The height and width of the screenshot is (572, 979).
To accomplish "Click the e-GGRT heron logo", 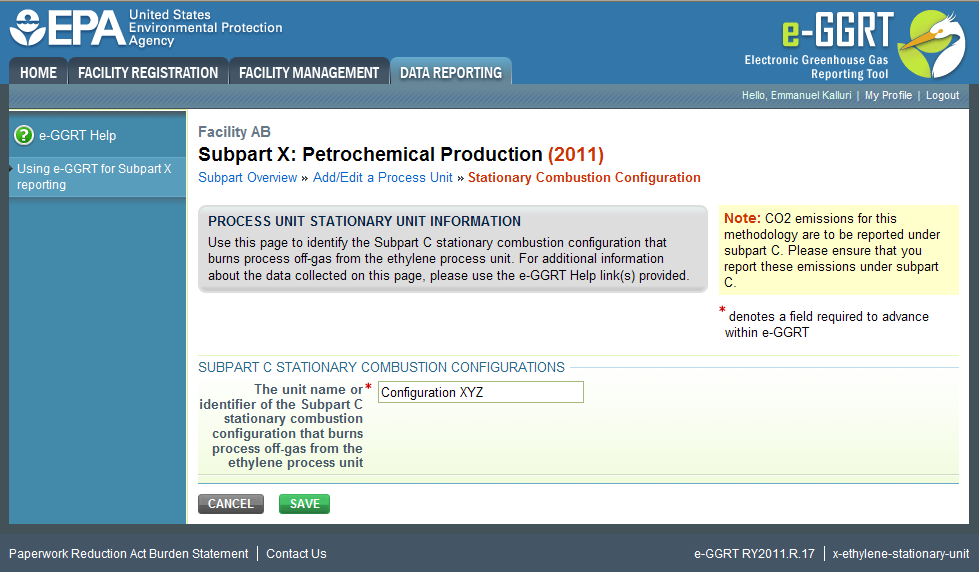I will 932,44.
